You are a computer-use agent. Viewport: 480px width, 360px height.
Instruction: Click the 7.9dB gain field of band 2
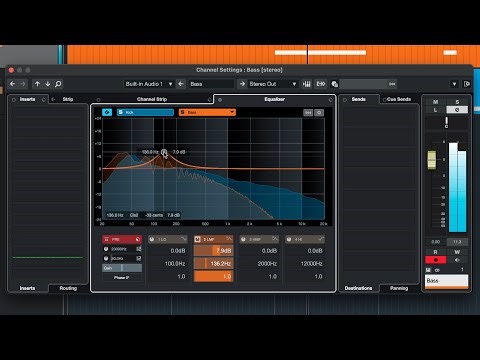213,251
